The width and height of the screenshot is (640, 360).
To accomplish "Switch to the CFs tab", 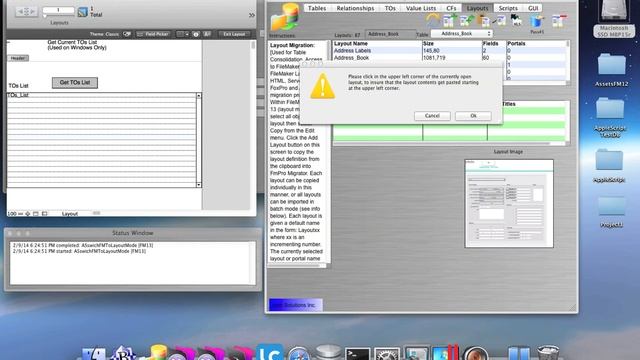I will tap(451, 8).
